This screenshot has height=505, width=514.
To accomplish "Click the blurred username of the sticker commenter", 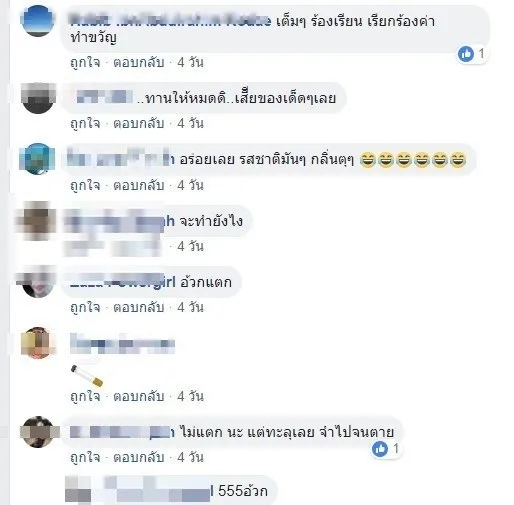I will (x=122, y=342).
